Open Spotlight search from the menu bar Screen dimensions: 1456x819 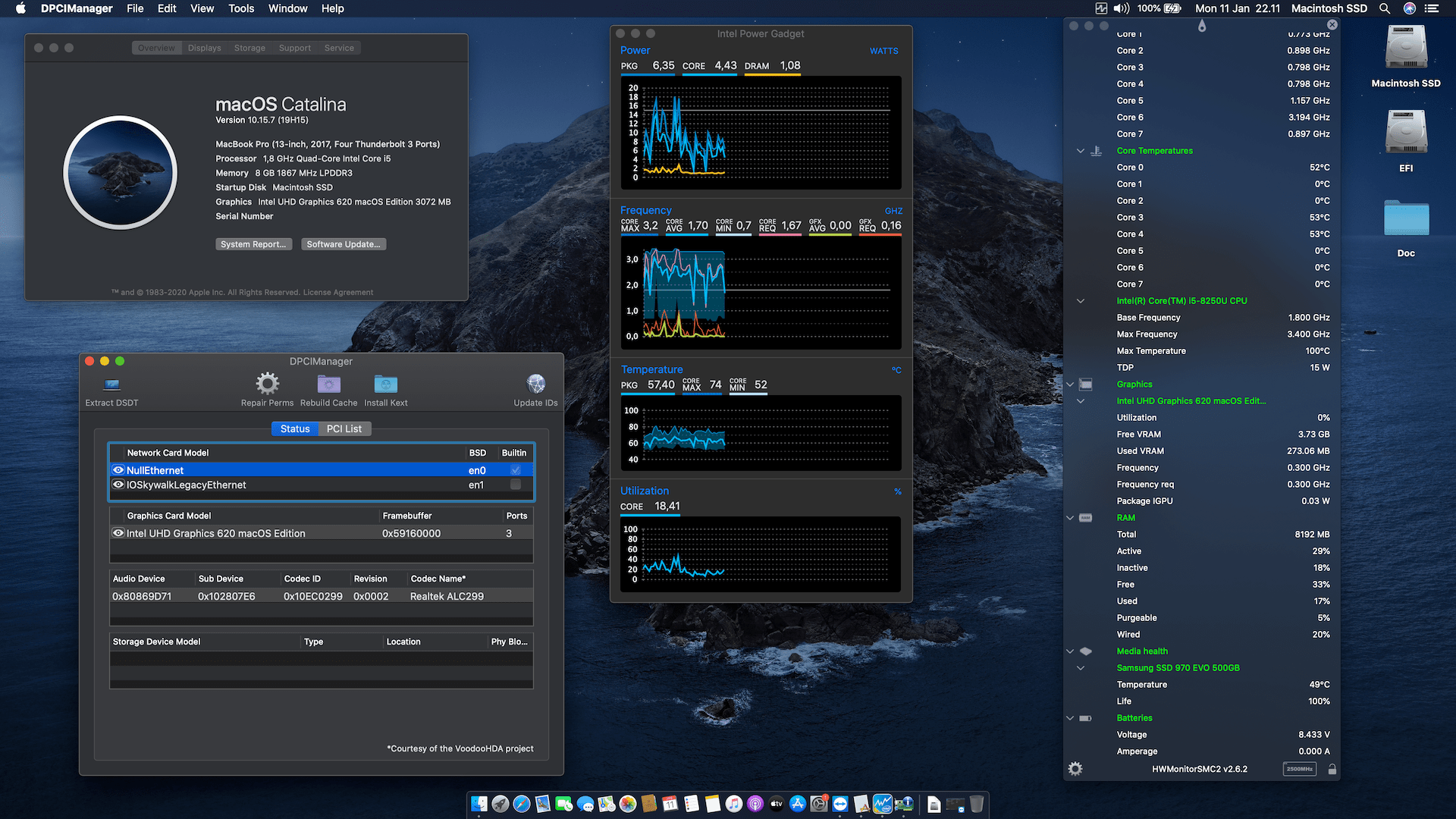(x=1385, y=8)
